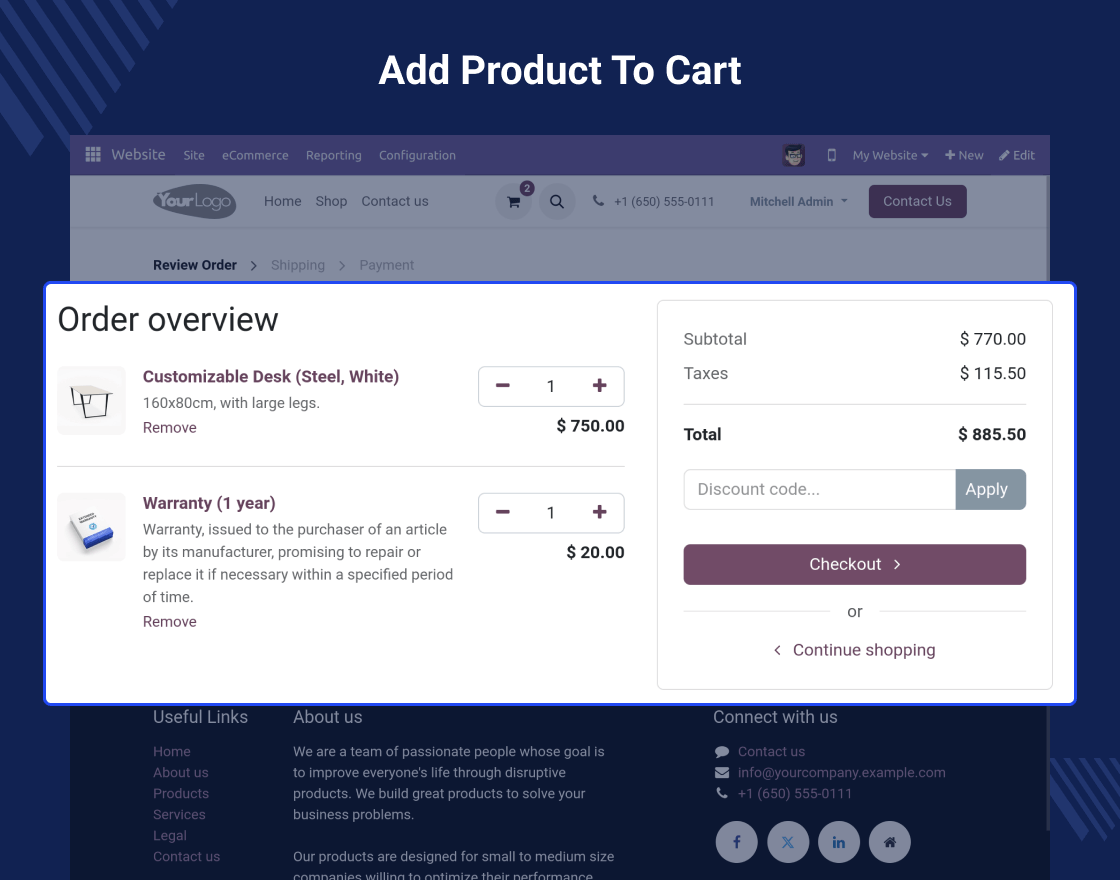Click the chat bubble icon in footer
The width and height of the screenshot is (1120, 880).
click(x=722, y=751)
